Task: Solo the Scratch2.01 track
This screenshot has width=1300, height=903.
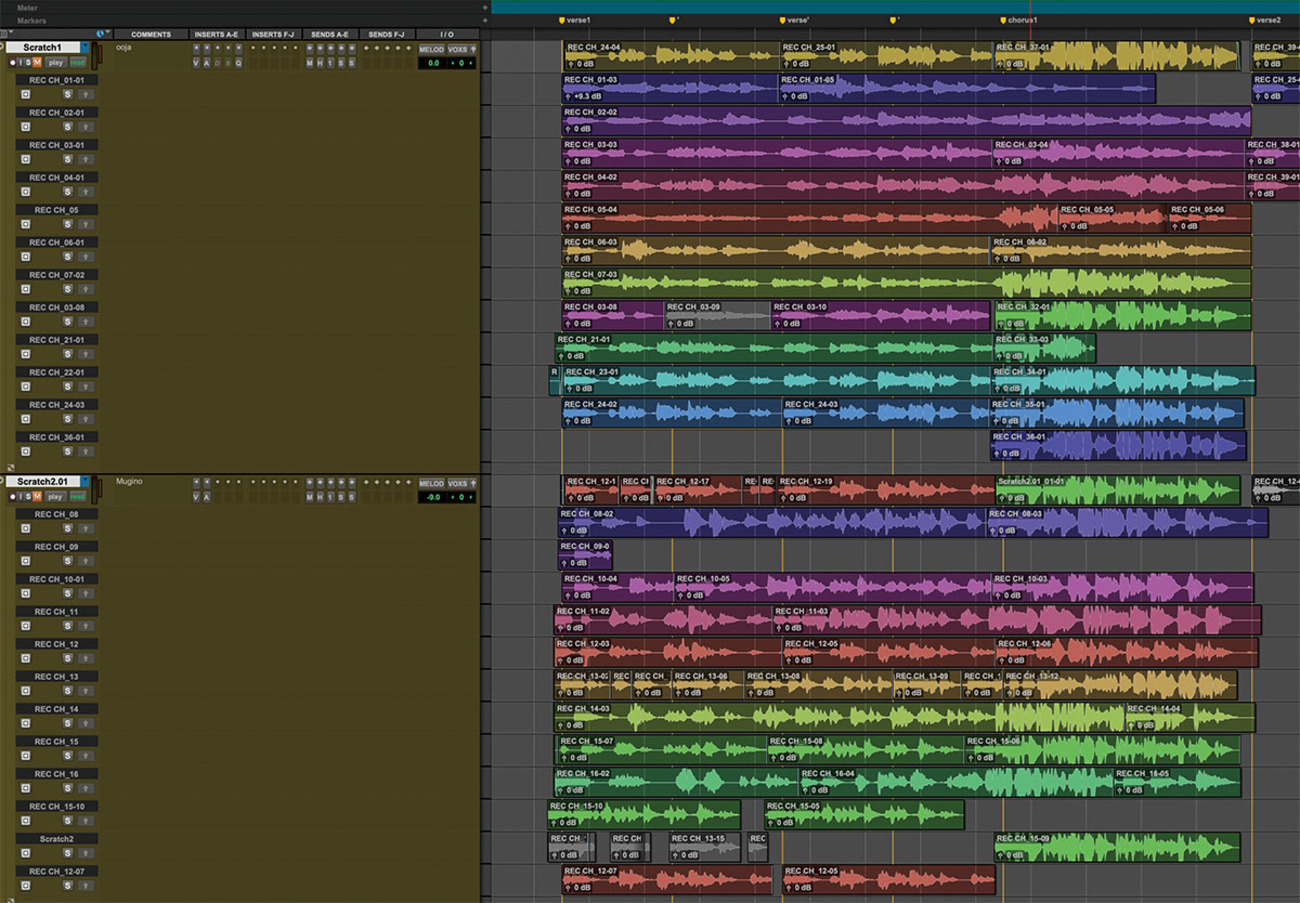Action: click(x=28, y=497)
